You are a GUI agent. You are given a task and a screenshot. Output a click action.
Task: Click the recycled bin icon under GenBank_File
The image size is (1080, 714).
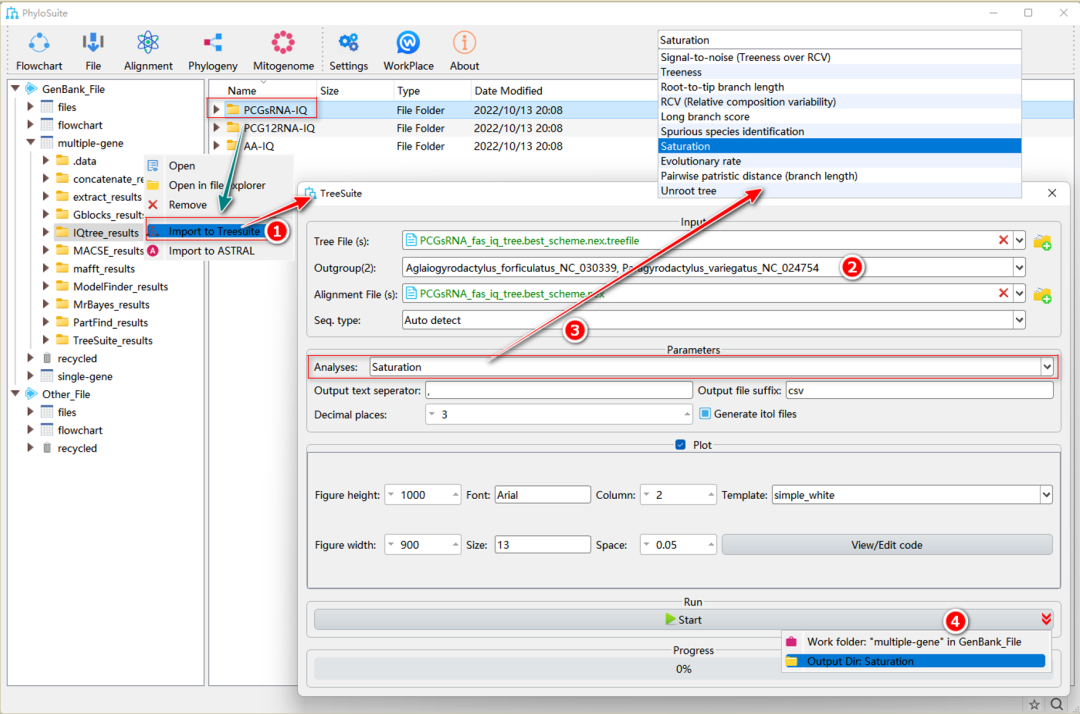(x=47, y=358)
